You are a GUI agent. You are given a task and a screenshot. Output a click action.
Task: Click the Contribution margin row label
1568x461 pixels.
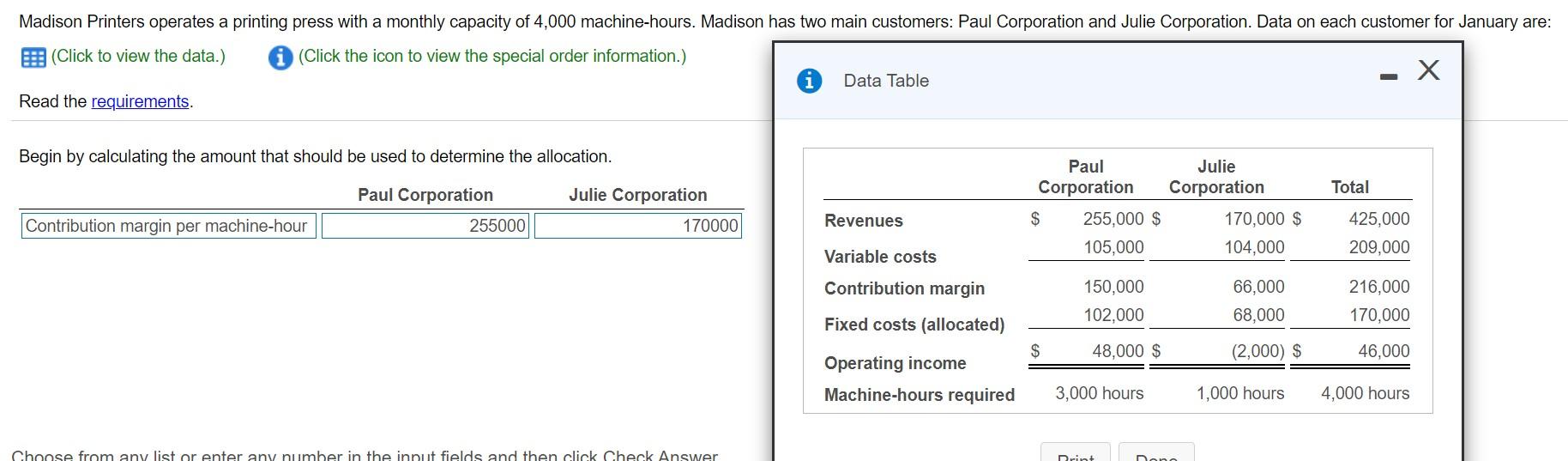coord(905,288)
